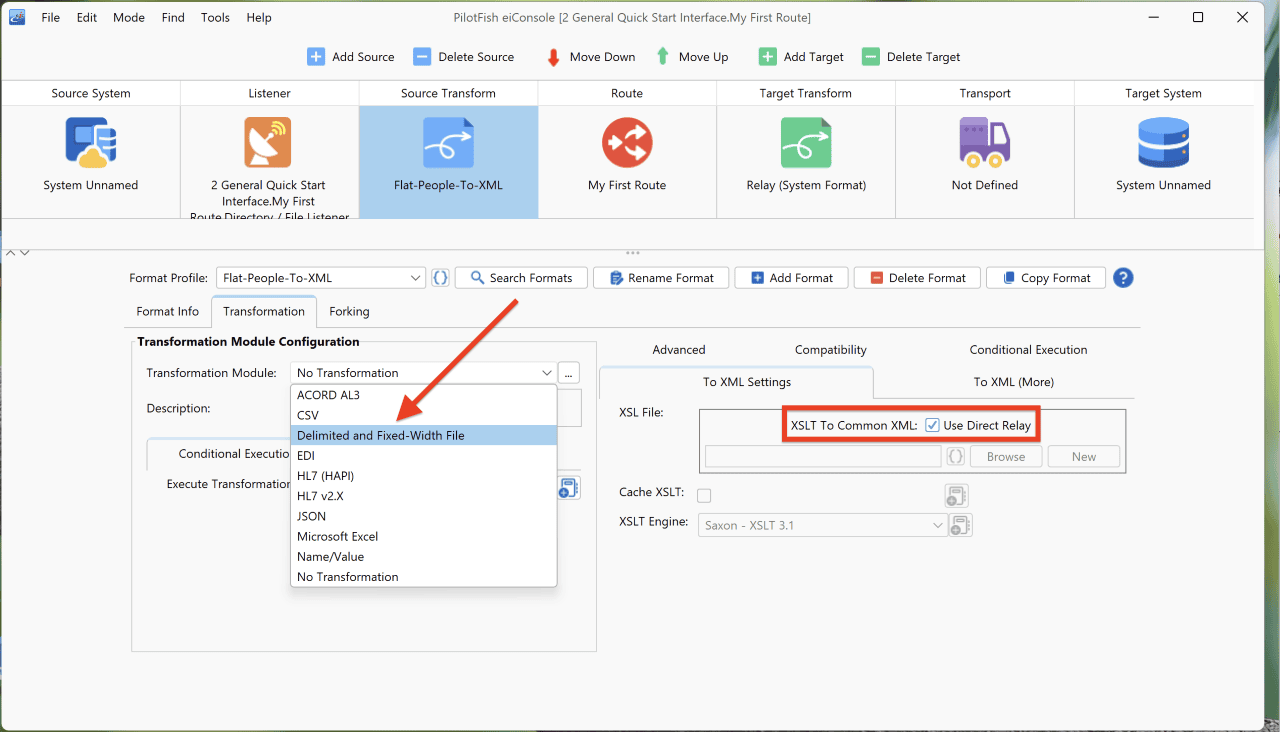Viewport: 1280px width, 732px height.
Task: Open the To XML (More) tab
Action: click(1013, 382)
